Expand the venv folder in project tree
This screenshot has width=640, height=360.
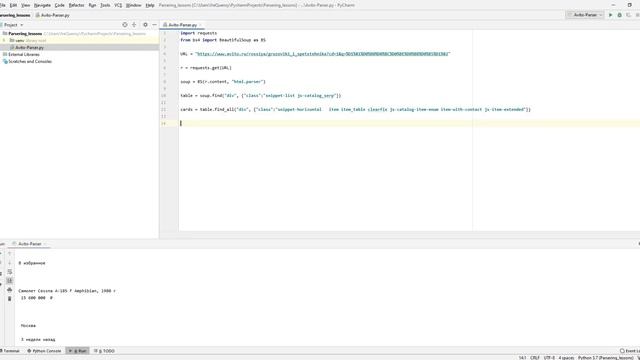(x=4, y=40)
